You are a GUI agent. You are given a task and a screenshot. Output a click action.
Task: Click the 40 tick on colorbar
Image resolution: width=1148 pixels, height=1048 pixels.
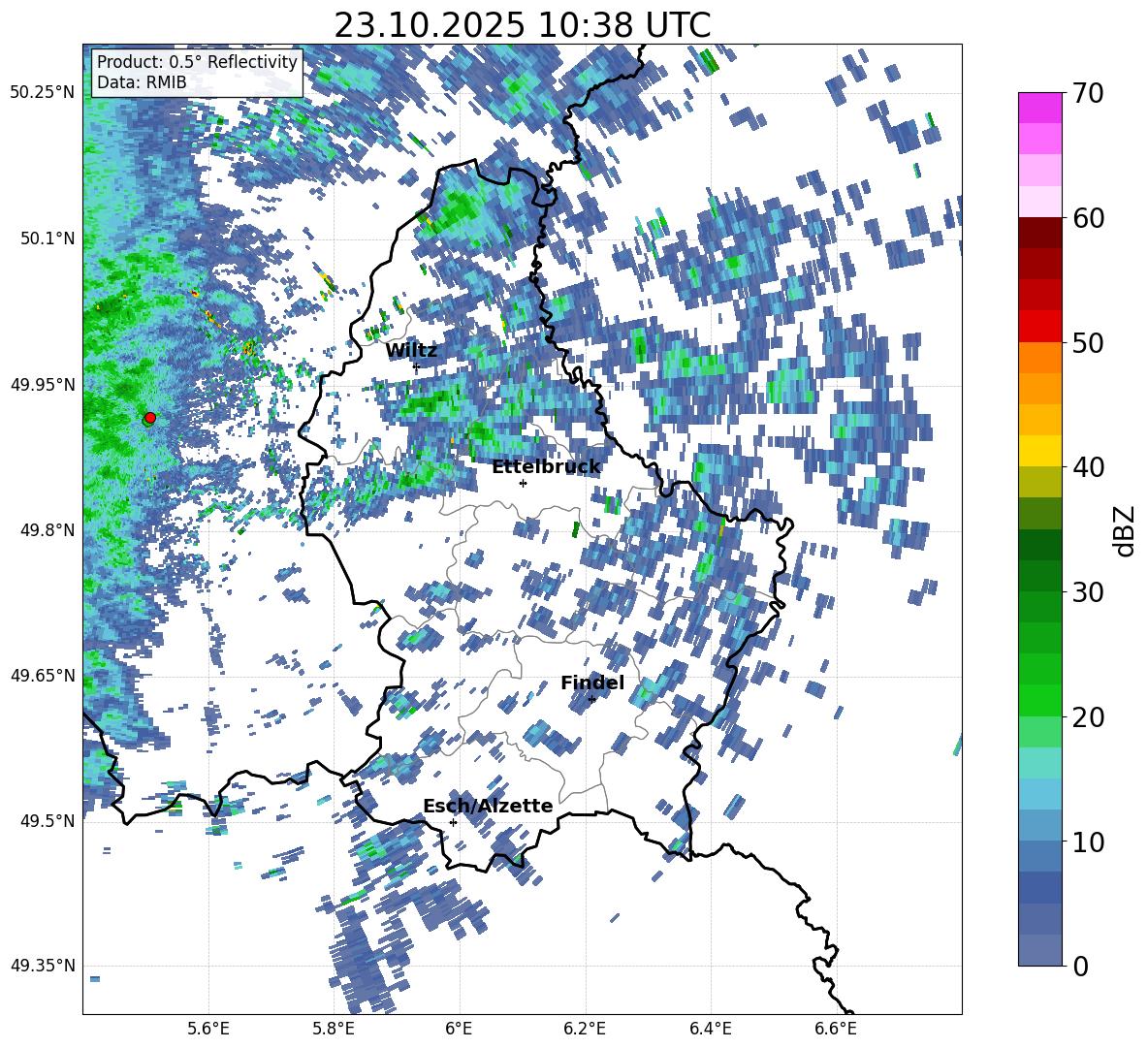(1088, 467)
